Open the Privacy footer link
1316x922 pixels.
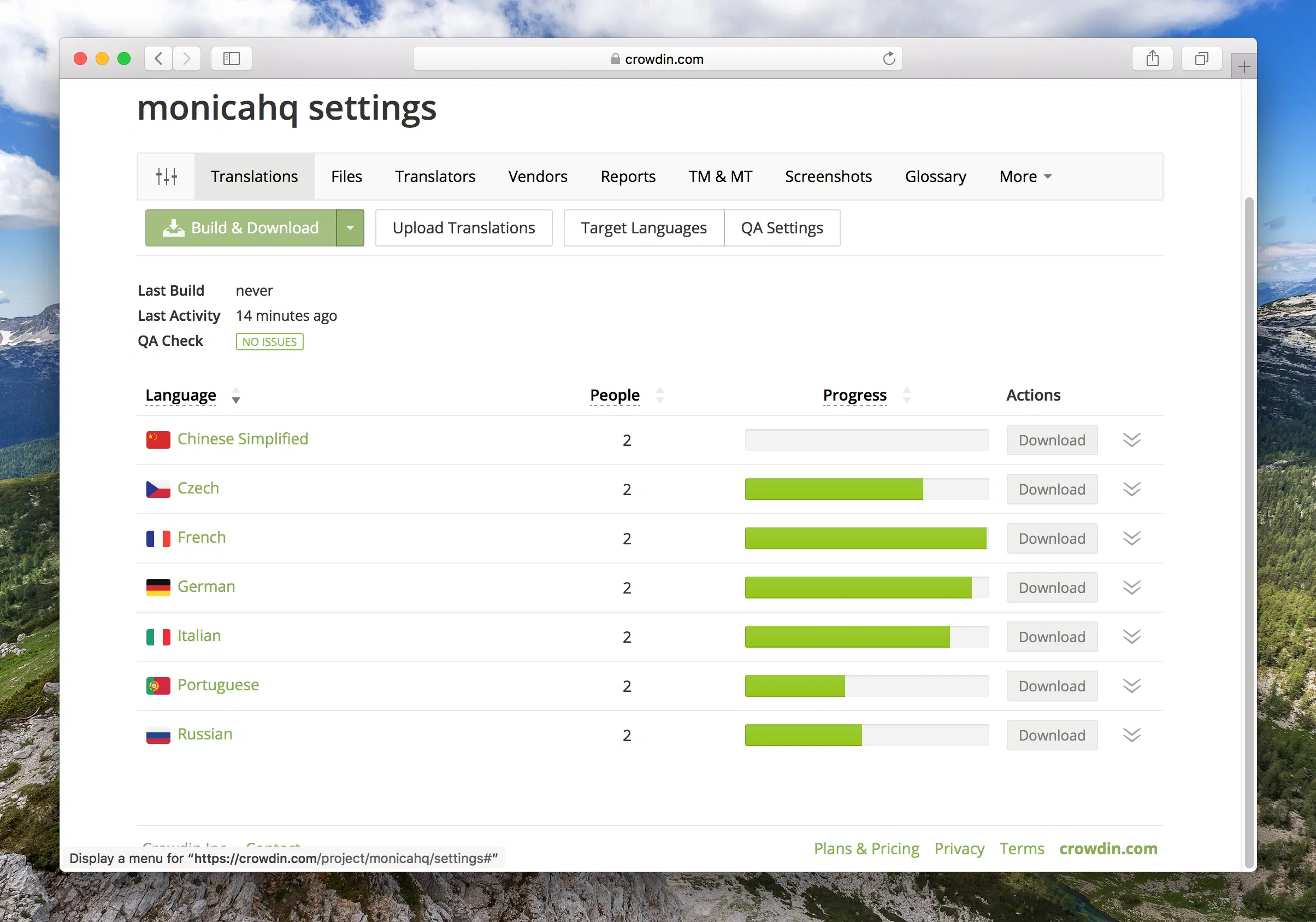pyautogui.click(x=959, y=849)
